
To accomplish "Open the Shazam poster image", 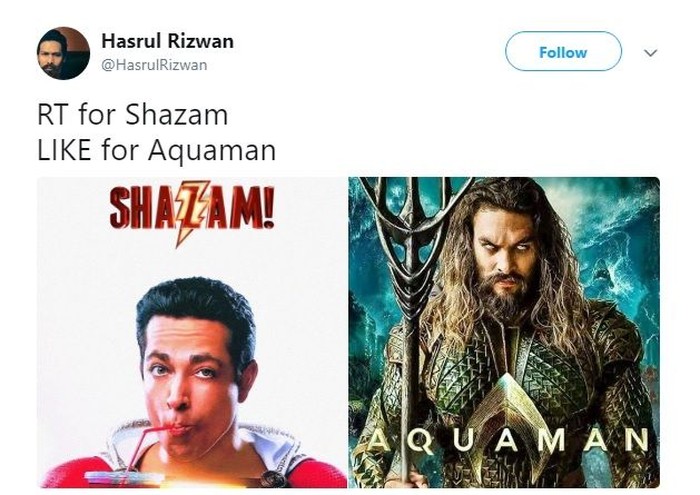I will [192, 333].
